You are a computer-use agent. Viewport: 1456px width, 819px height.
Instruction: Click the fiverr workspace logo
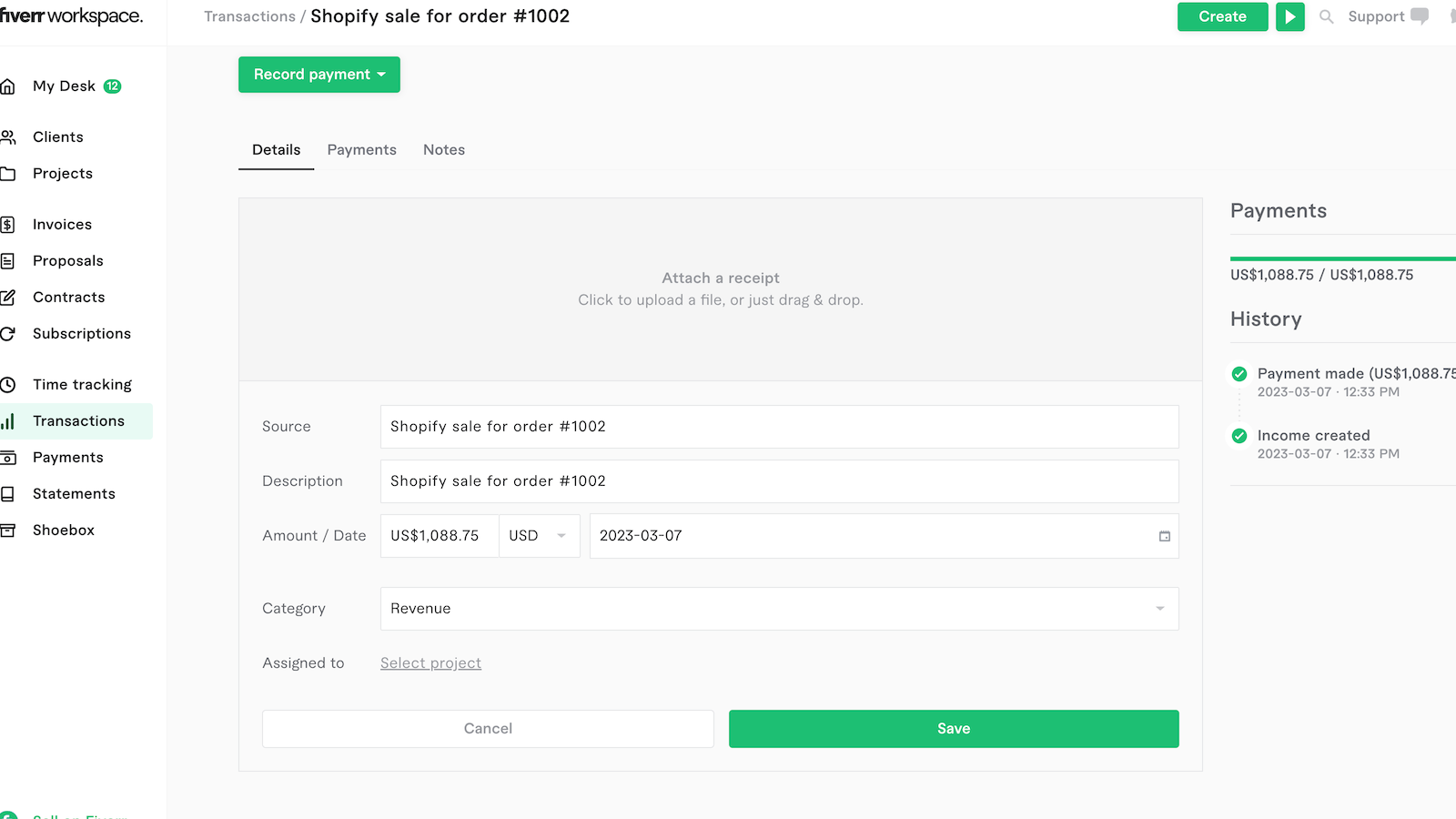pos(71,16)
